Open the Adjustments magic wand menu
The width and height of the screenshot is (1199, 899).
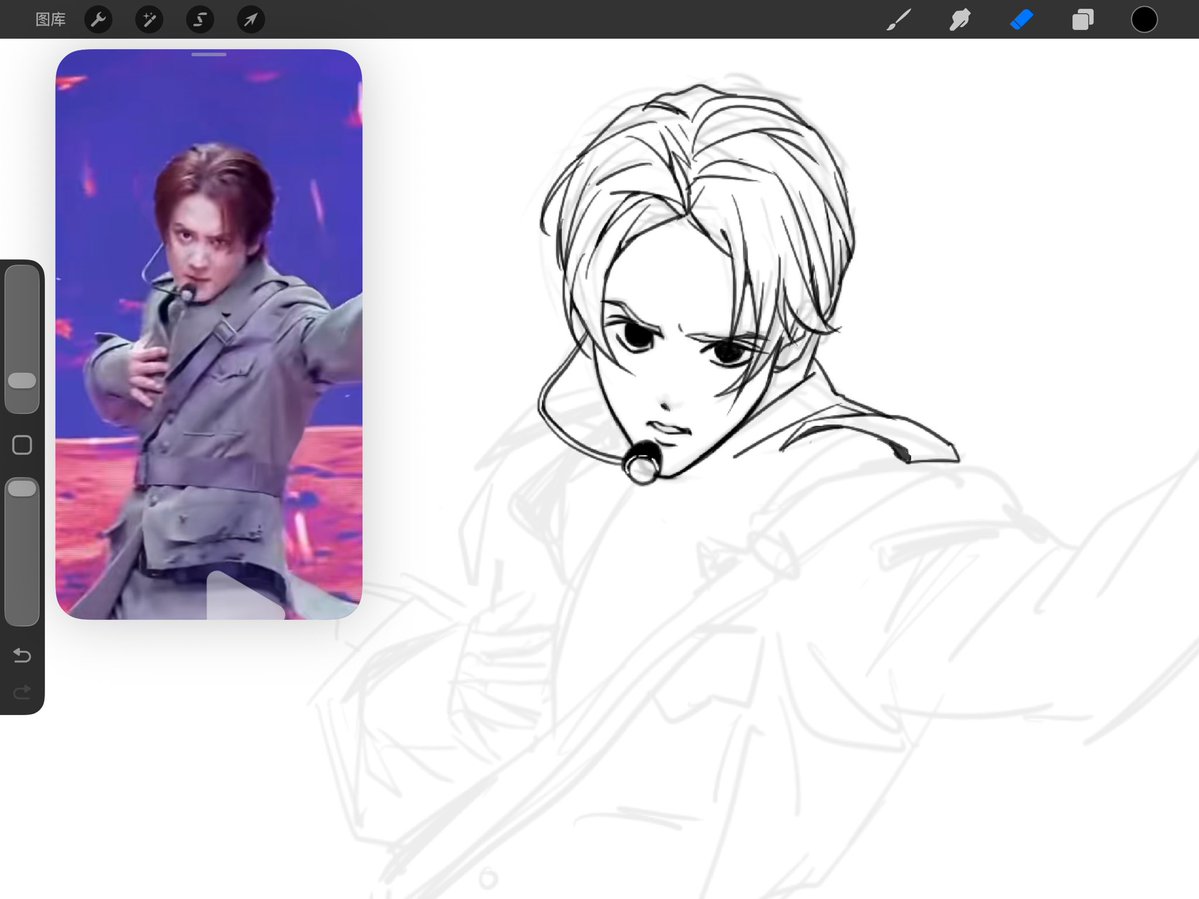[149, 19]
